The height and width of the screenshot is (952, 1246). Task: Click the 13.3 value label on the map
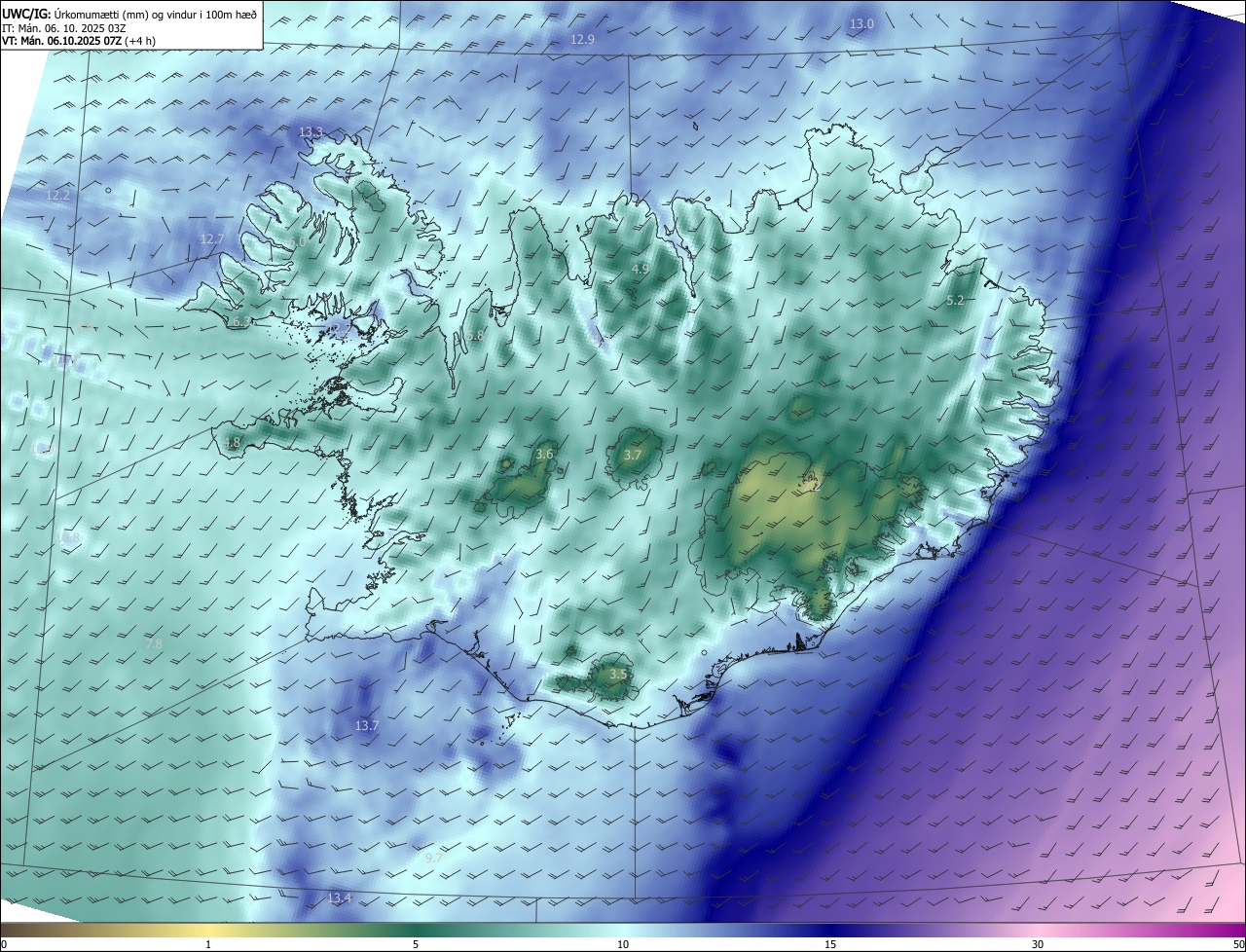[311, 131]
